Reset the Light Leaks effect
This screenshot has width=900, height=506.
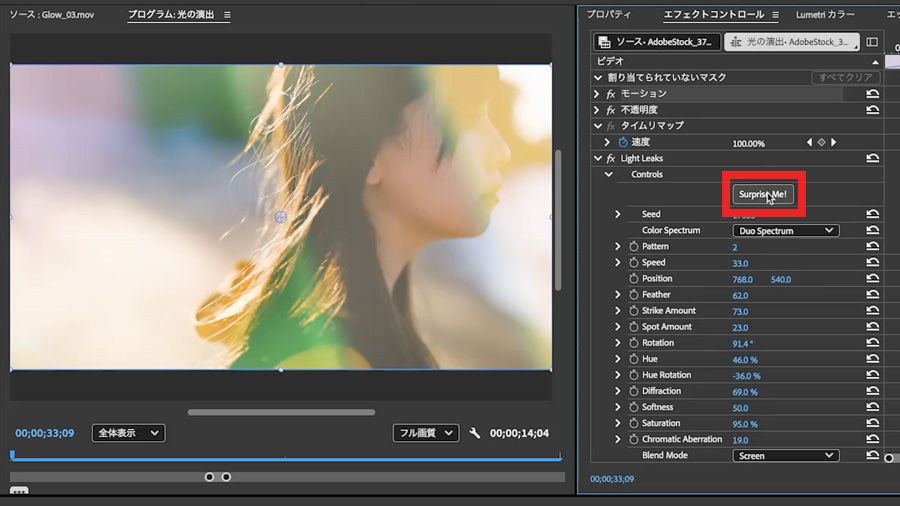click(x=872, y=158)
